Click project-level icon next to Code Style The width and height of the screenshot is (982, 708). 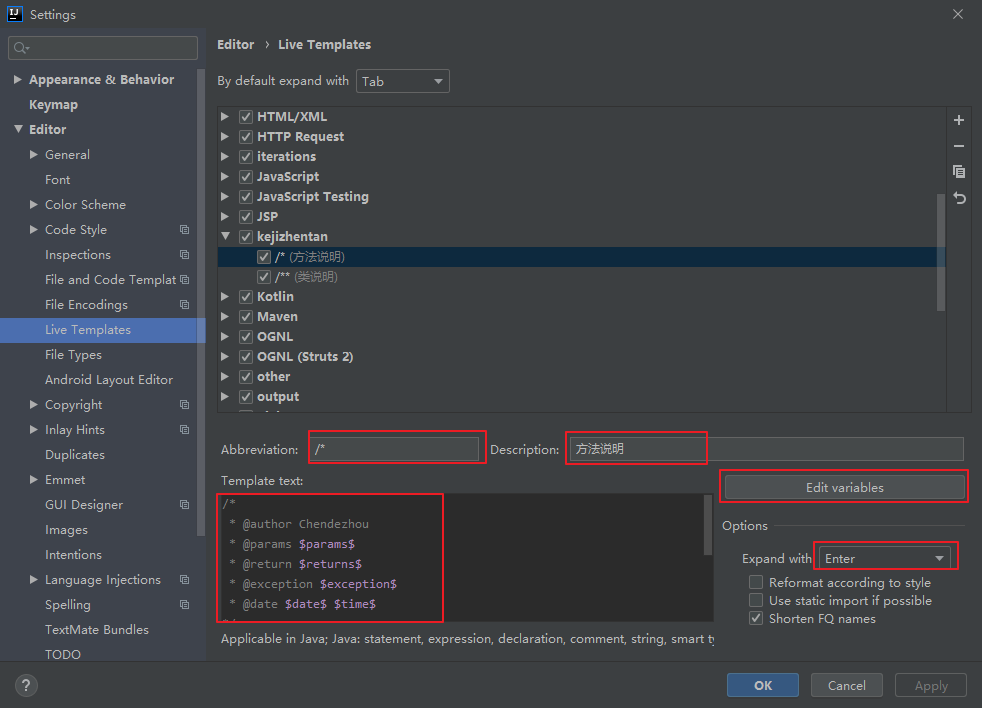pos(184,230)
